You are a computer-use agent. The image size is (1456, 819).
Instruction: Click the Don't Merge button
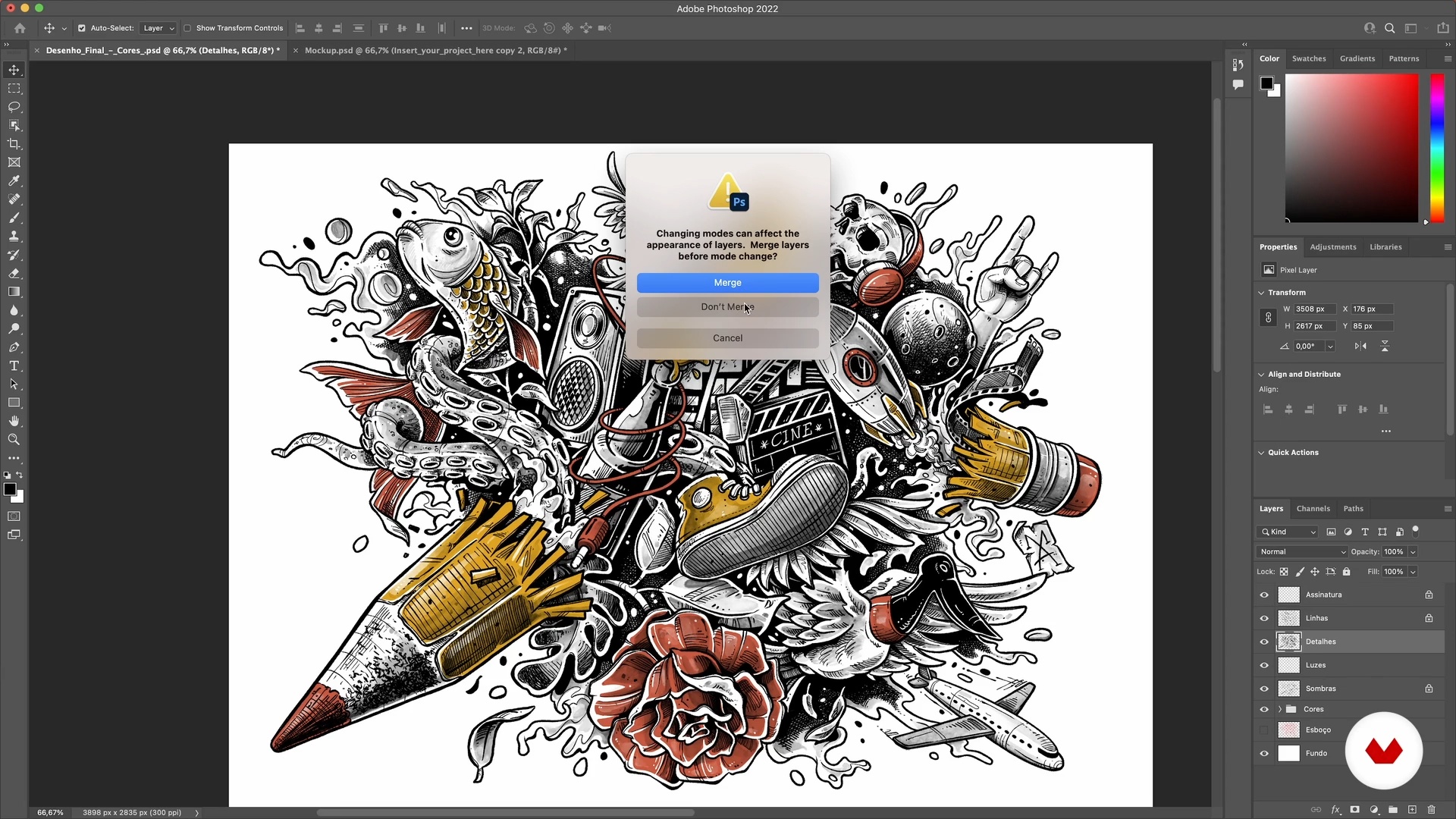point(727,307)
